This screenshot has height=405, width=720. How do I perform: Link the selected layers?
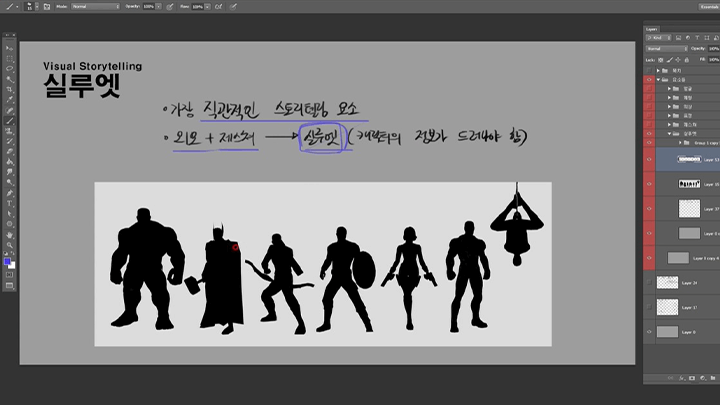(671, 378)
